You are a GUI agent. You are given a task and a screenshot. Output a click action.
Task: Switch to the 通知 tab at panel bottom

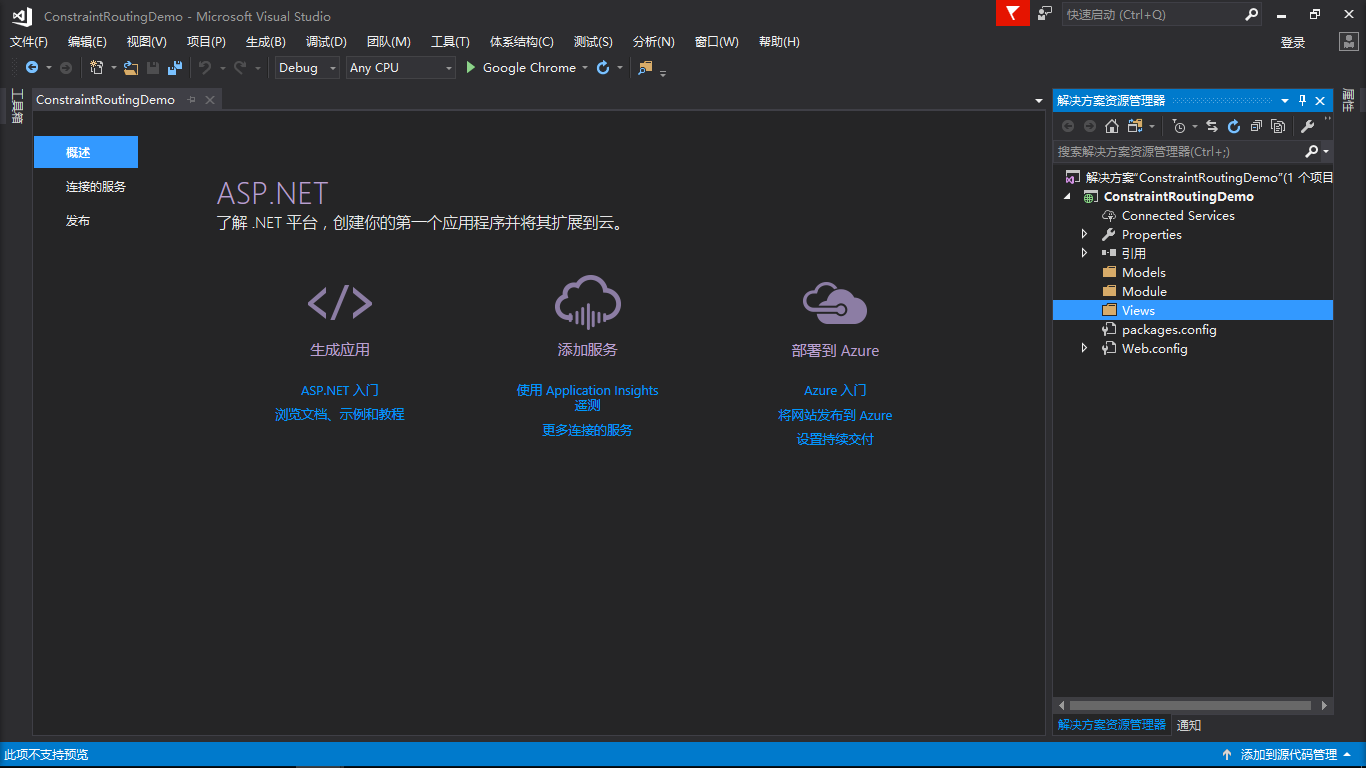pyautogui.click(x=1189, y=725)
